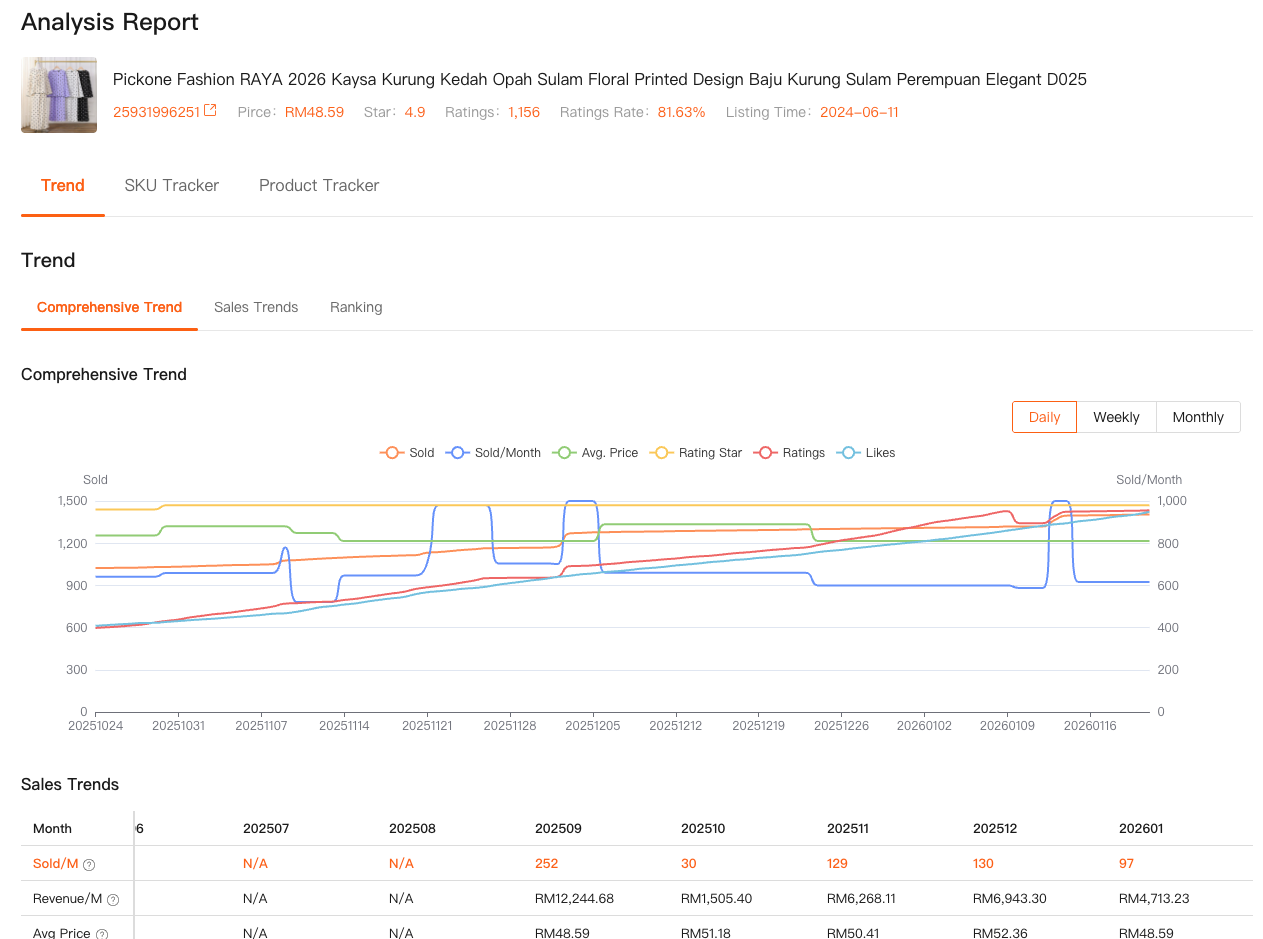The width and height of the screenshot is (1263, 939).
Task: Select the Daily granularity button
Action: 1044,417
